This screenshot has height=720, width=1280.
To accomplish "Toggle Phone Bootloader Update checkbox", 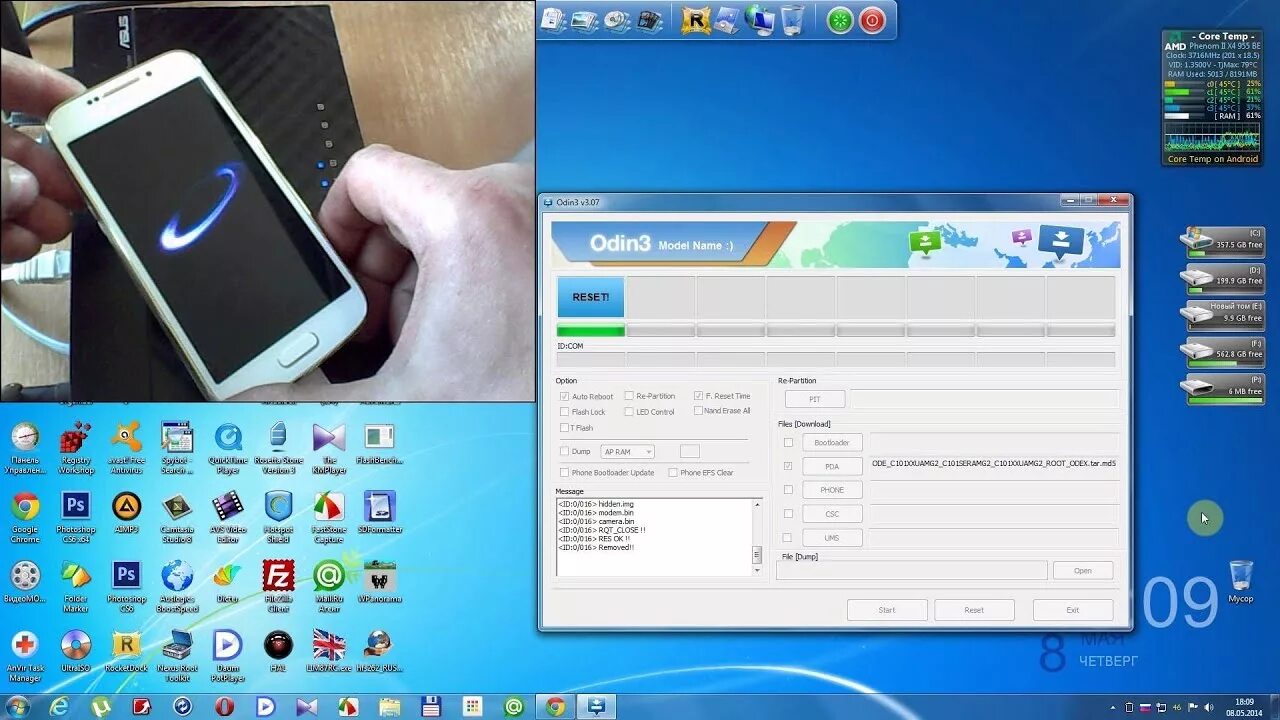I will [x=565, y=472].
